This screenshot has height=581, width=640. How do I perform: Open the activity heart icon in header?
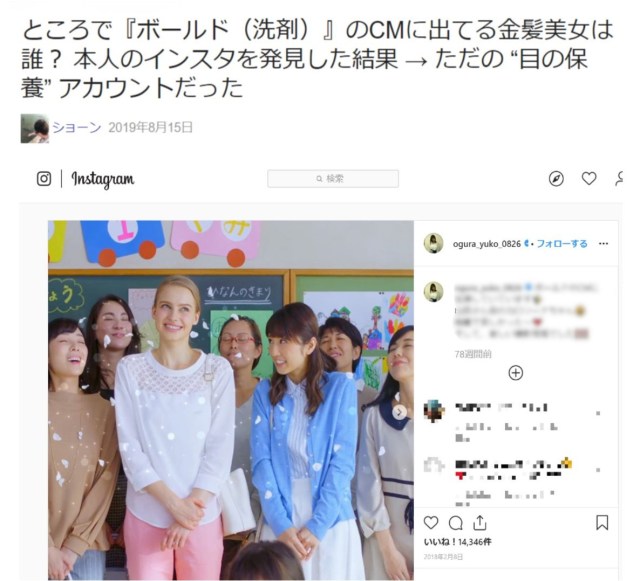pyautogui.click(x=589, y=178)
